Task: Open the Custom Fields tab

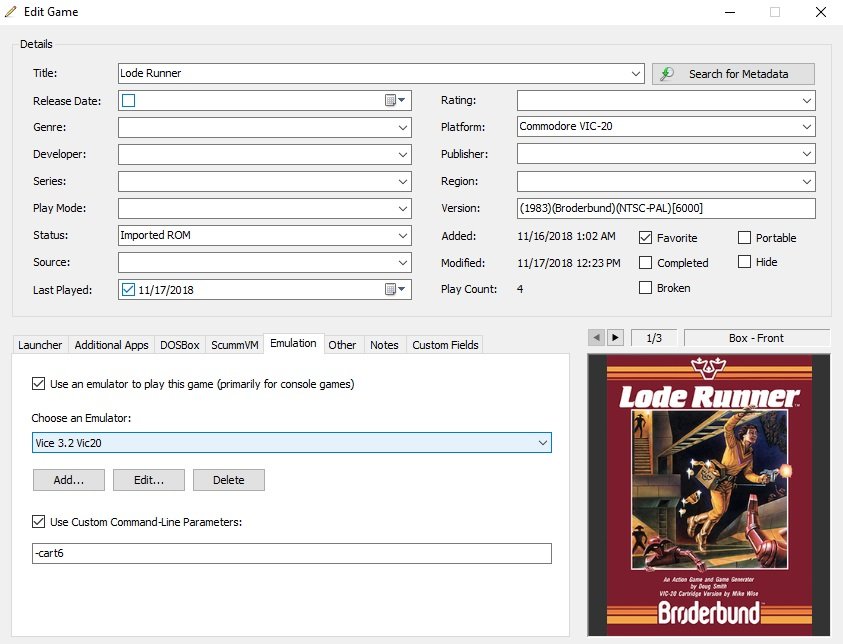Action: (x=445, y=345)
